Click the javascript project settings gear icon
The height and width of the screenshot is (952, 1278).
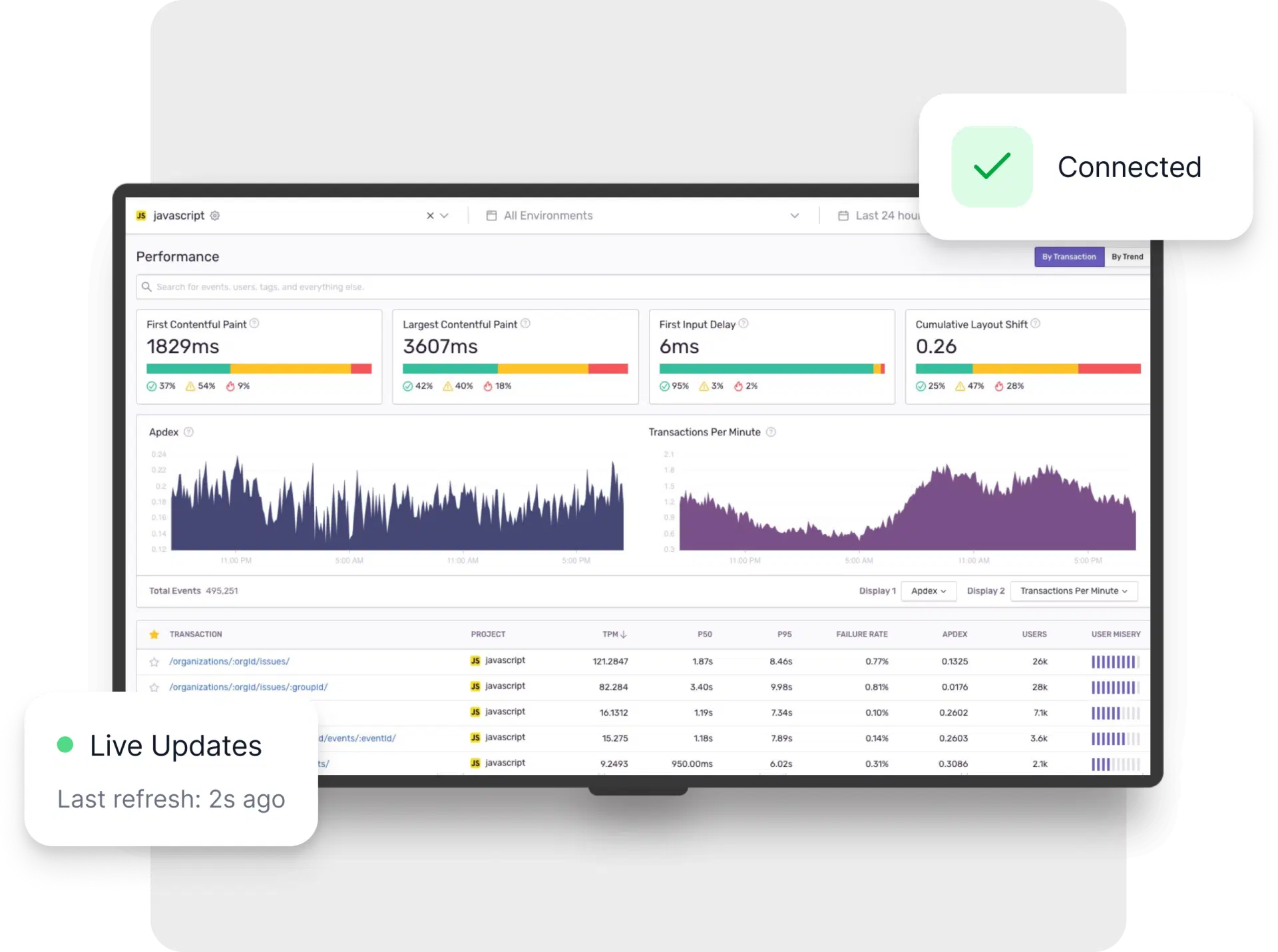[x=214, y=216]
